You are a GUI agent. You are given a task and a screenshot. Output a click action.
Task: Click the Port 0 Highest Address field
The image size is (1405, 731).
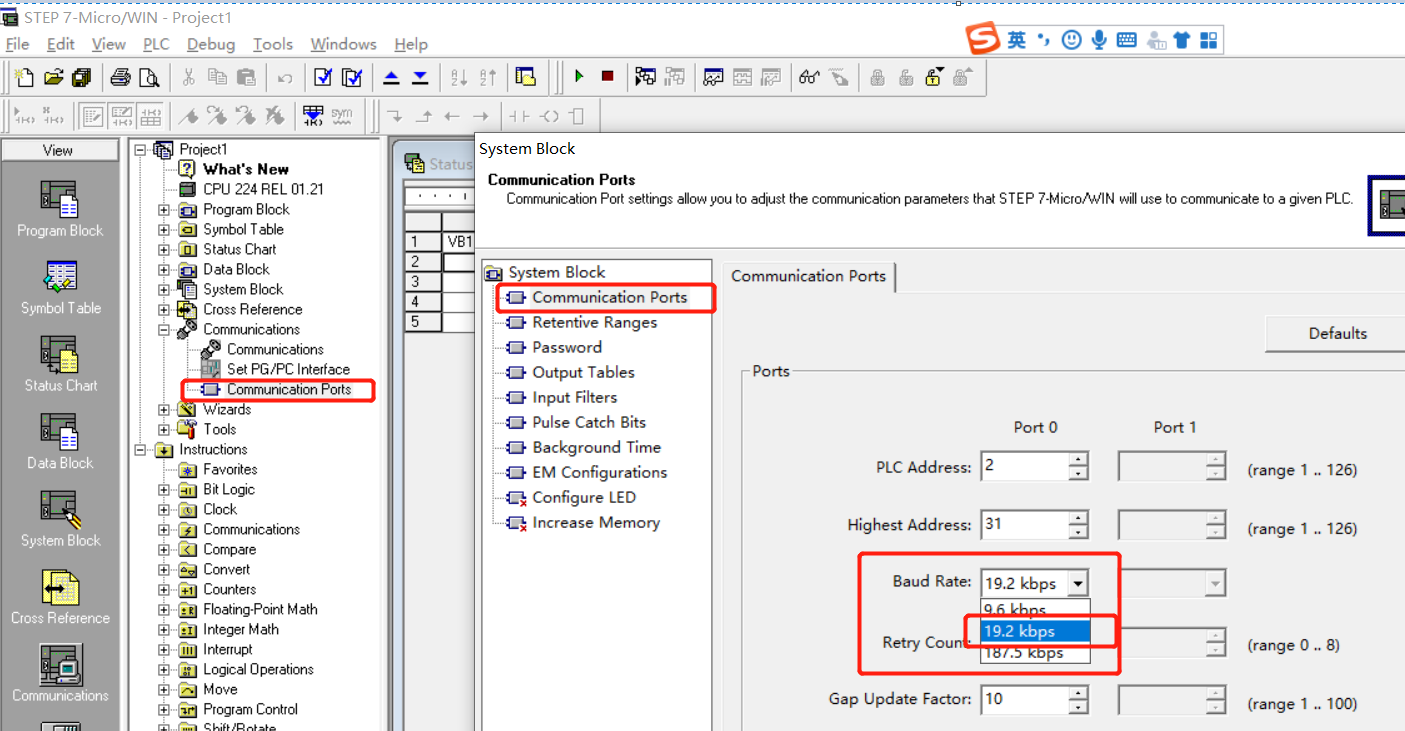pos(1024,524)
